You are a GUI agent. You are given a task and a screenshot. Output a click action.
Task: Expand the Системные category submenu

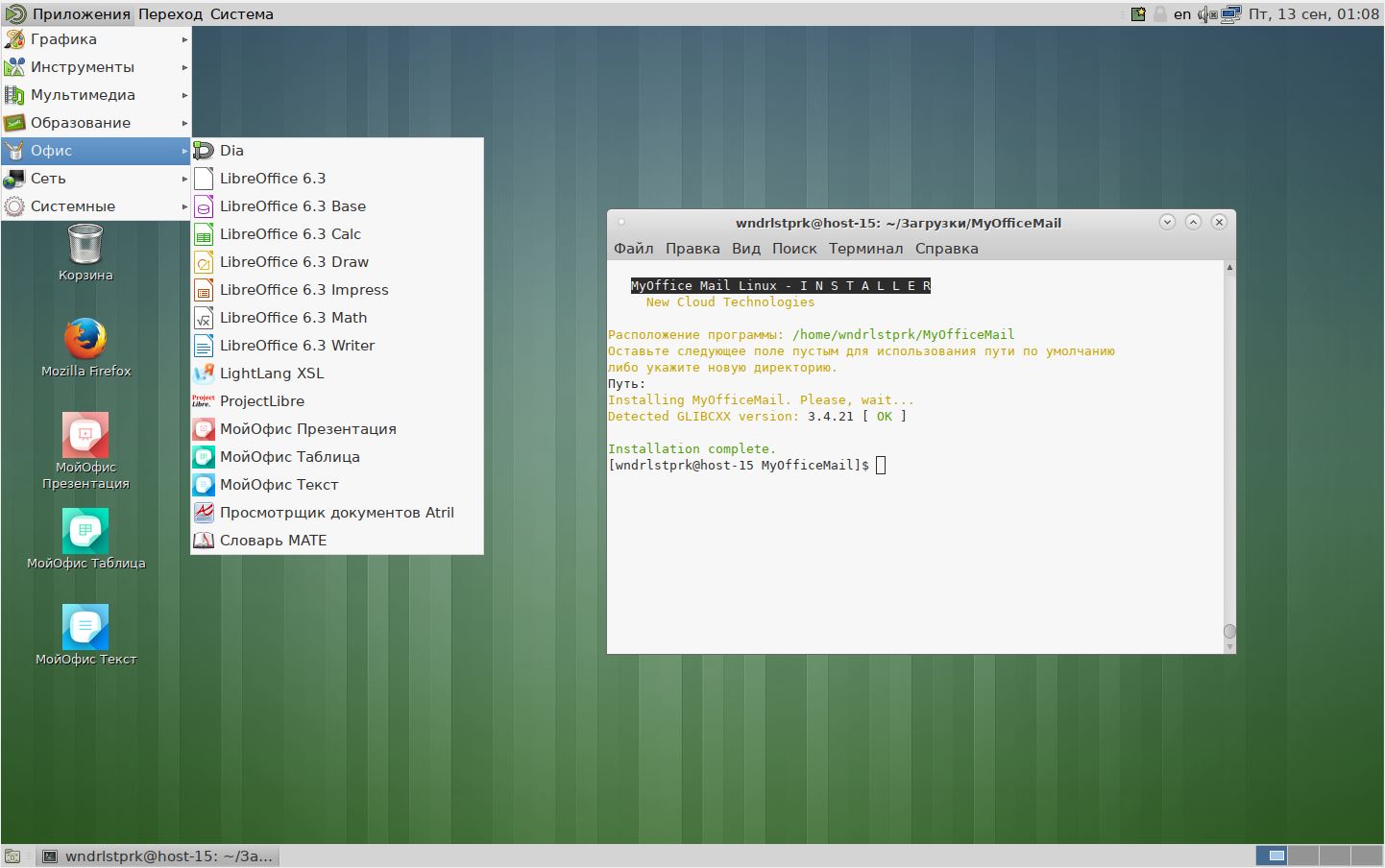pyautogui.click(x=96, y=206)
